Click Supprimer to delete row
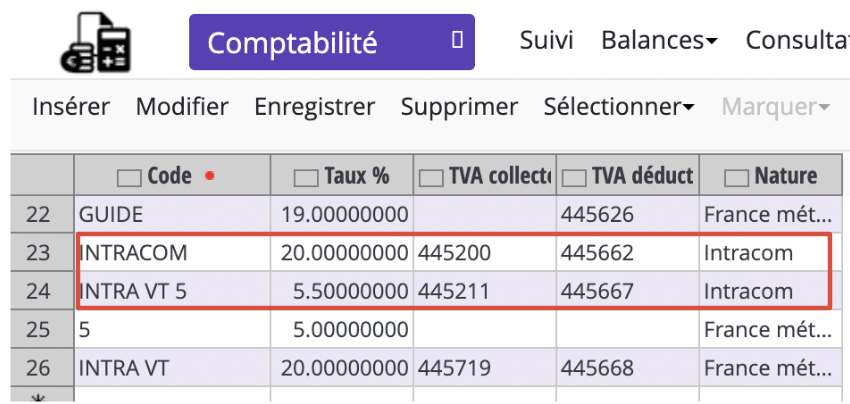 459,107
